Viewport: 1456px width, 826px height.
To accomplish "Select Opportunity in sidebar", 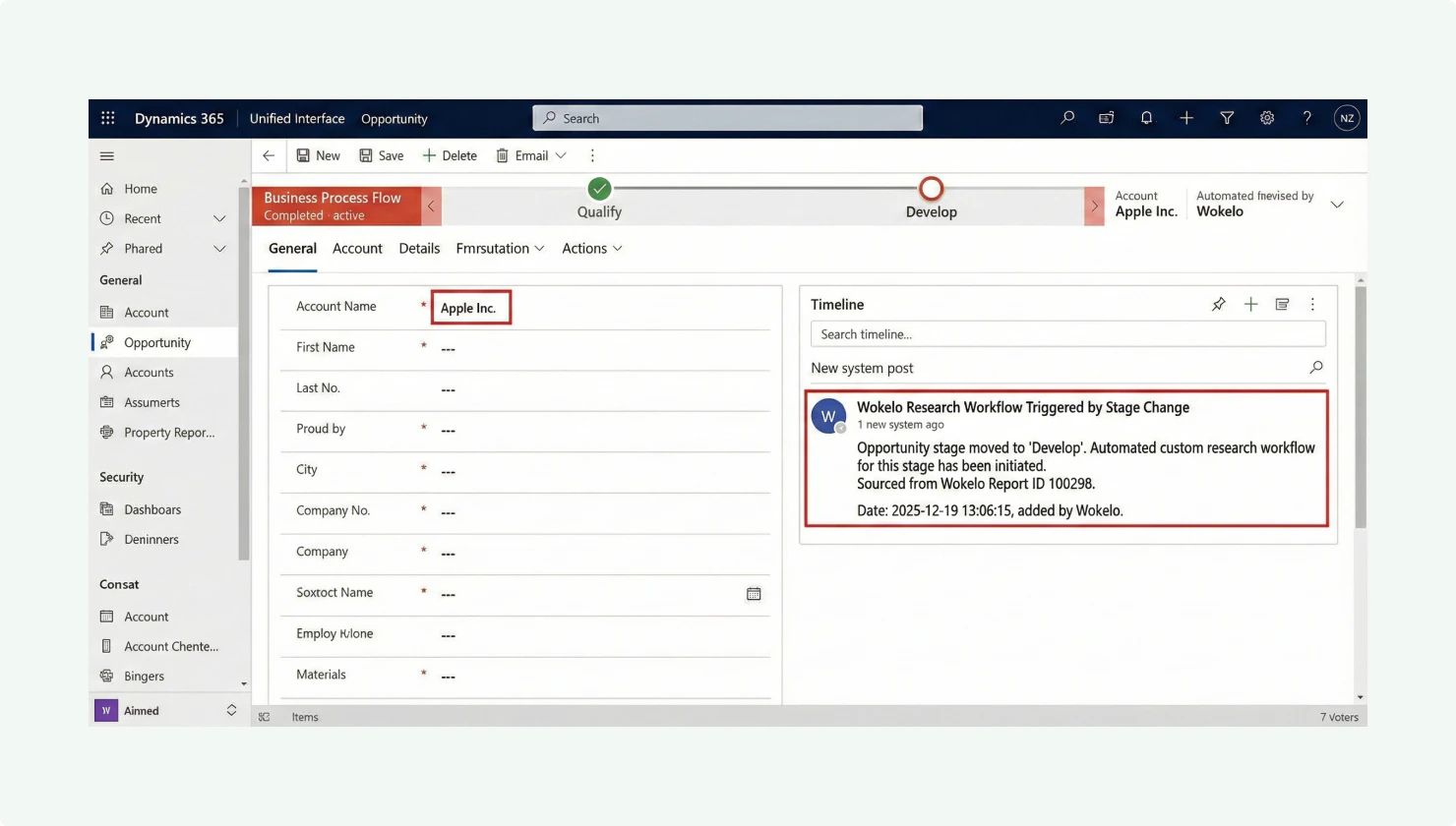I will coord(157,342).
